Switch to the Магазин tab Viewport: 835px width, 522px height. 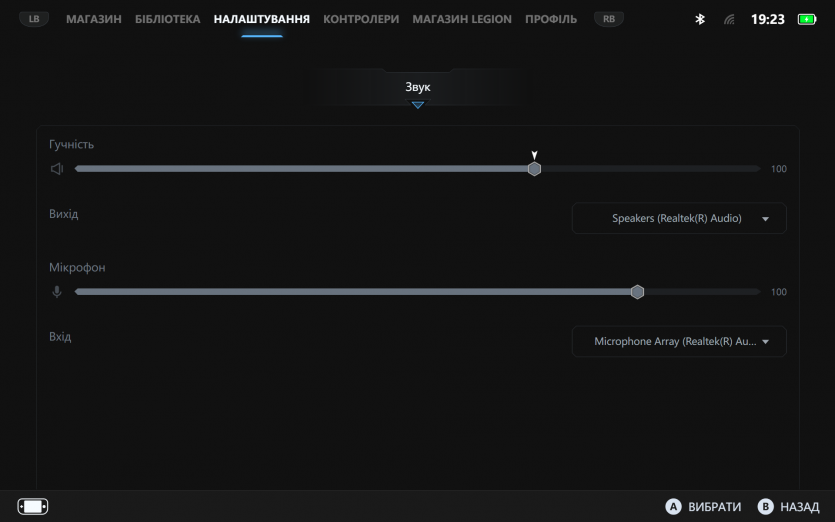pos(94,19)
